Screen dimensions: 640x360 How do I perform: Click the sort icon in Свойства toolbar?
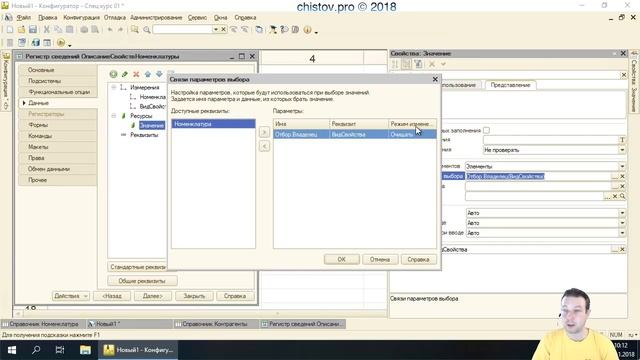(x=395, y=64)
